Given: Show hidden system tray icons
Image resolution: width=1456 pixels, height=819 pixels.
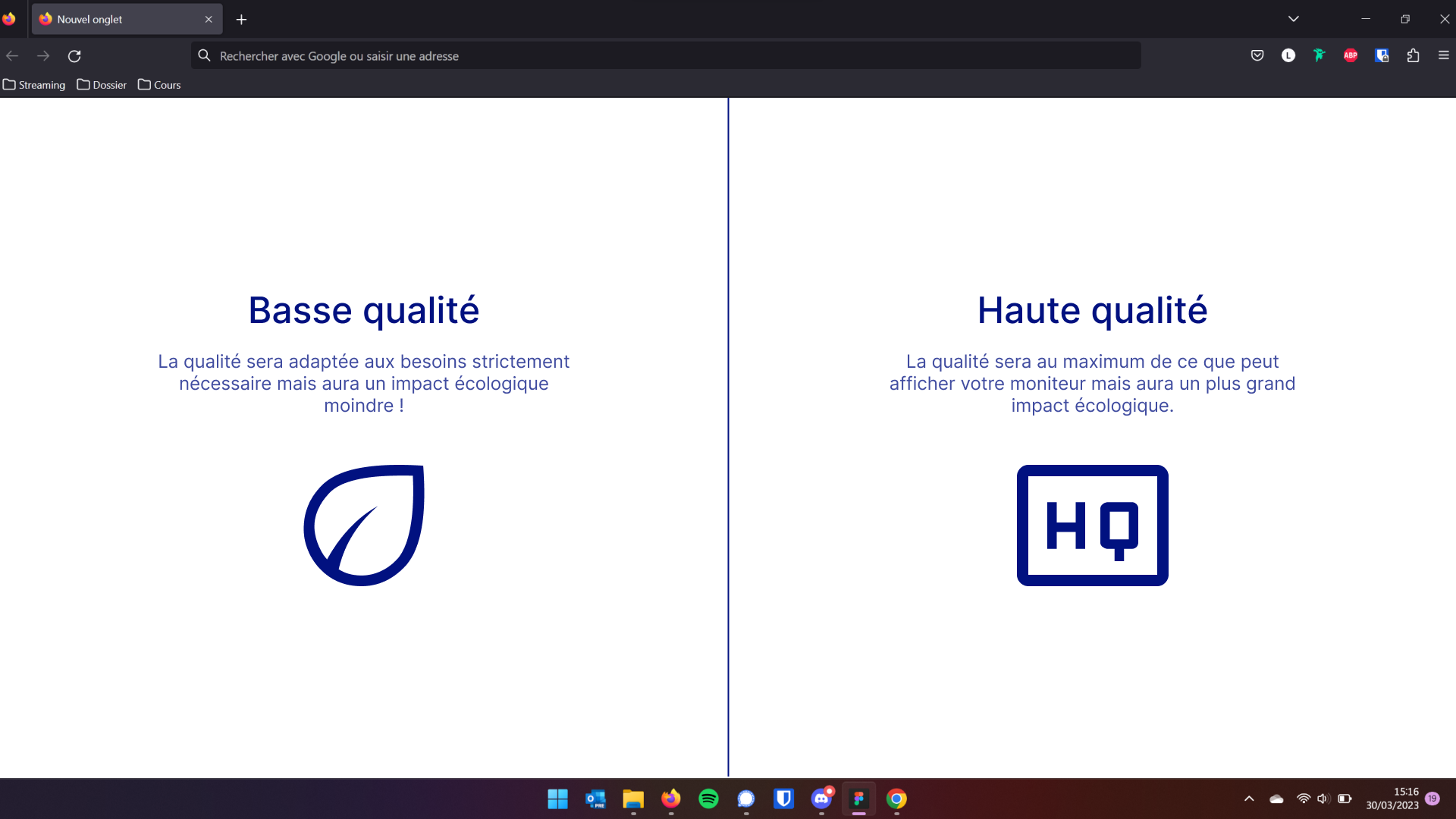Looking at the screenshot, I should [1249, 799].
